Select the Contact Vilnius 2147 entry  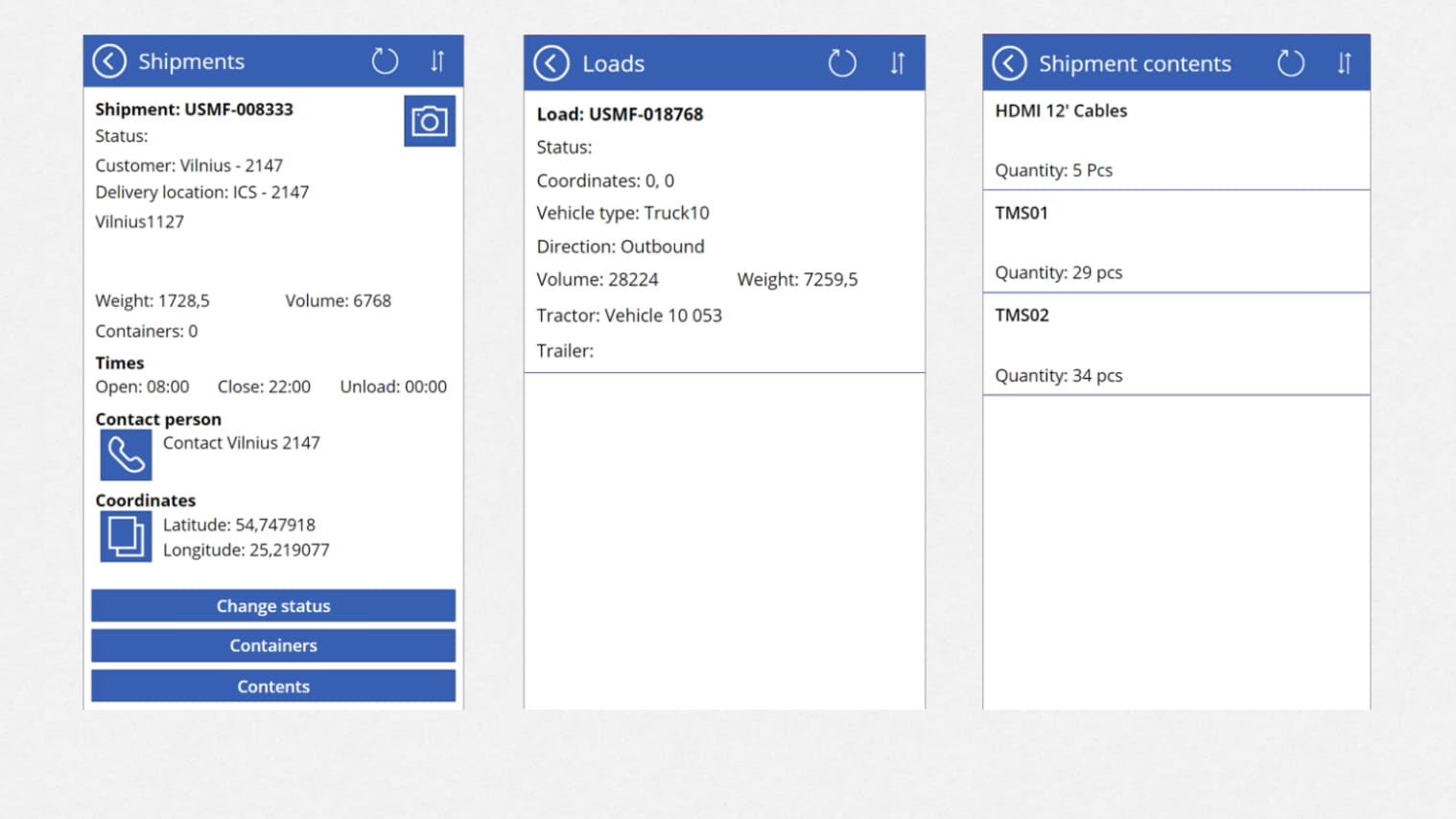click(x=241, y=443)
